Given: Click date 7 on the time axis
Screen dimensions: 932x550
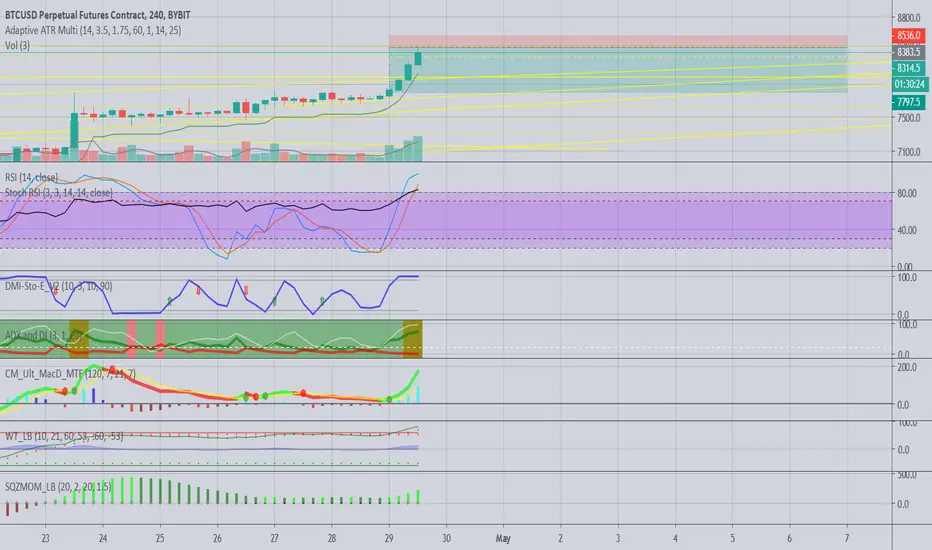Looking at the screenshot, I should pyautogui.click(x=846, y=538).
